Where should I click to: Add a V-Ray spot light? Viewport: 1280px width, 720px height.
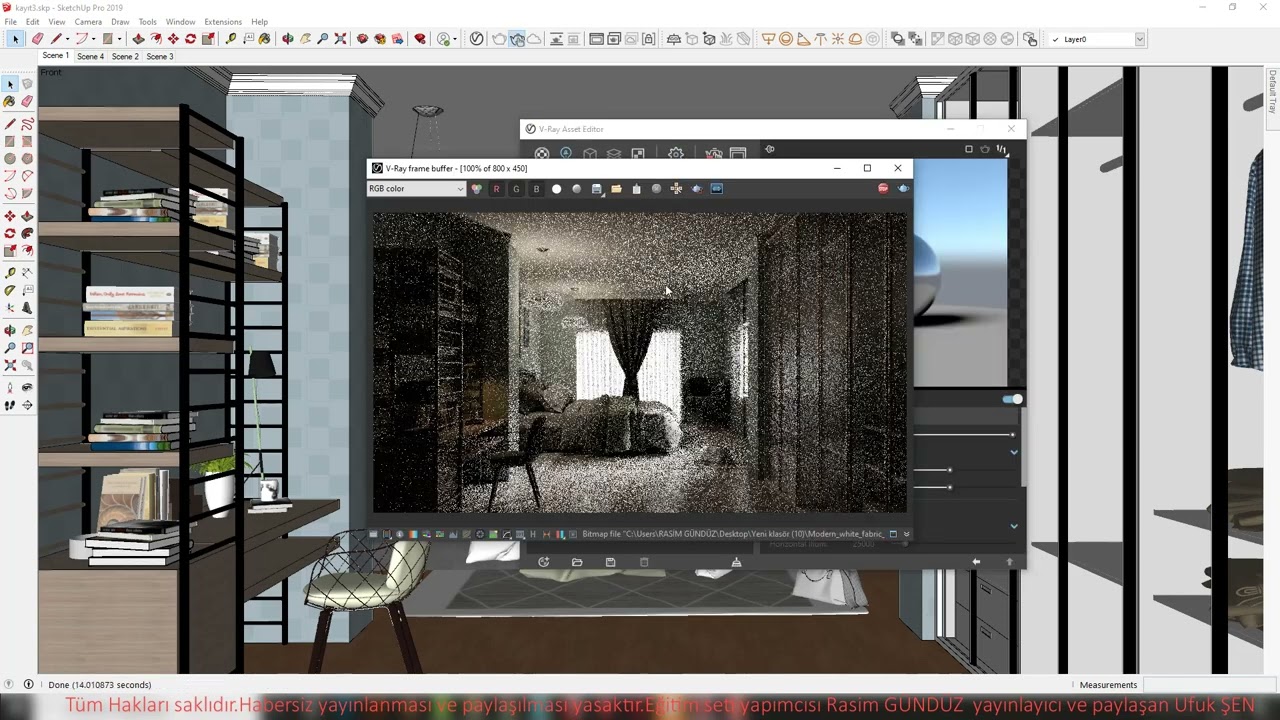[x=803, y=39]
